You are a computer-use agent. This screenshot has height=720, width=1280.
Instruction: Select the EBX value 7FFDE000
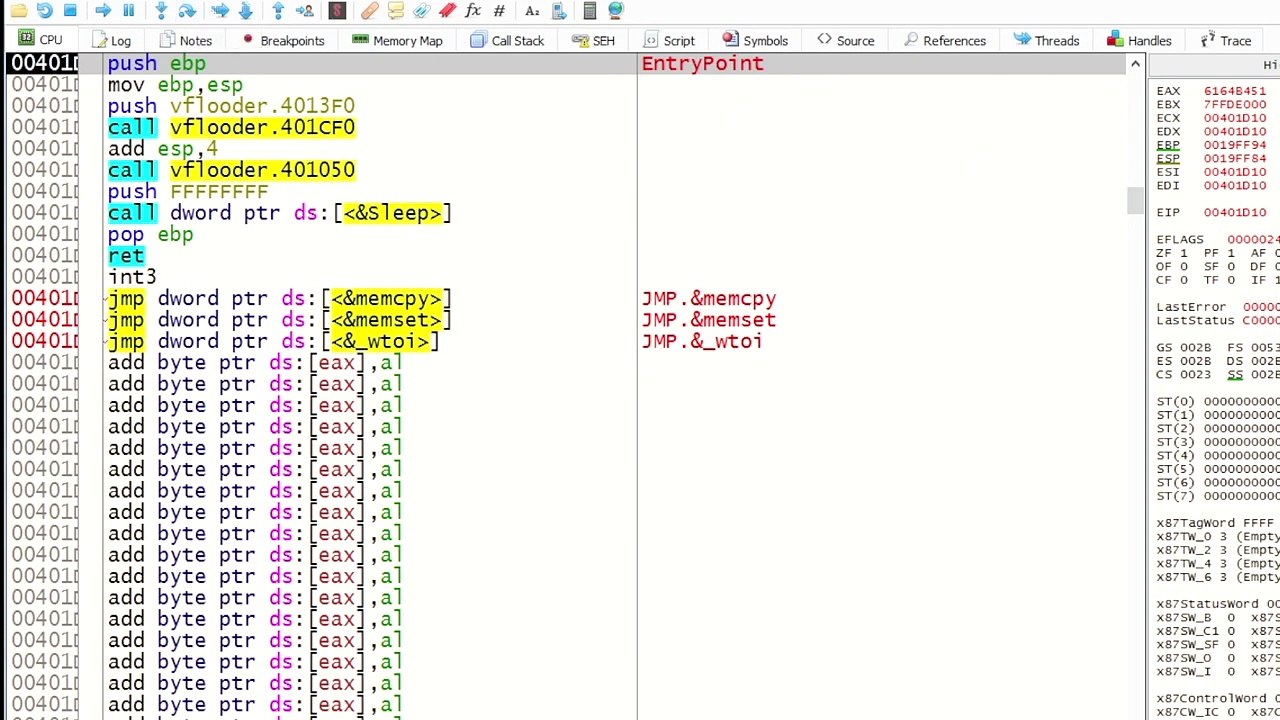pyautogui.click(x=1235, y=104)
